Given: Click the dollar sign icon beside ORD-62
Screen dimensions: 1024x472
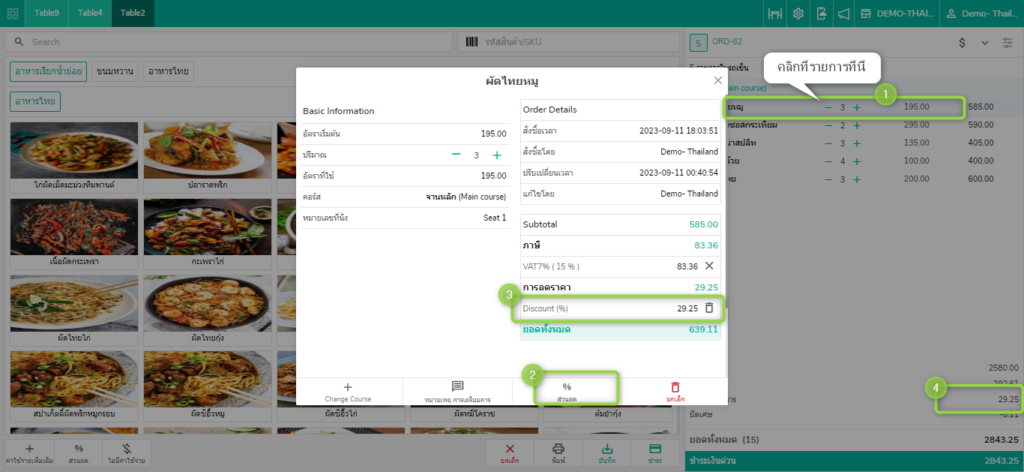Looking at the screenshot, I should point(962,42).
